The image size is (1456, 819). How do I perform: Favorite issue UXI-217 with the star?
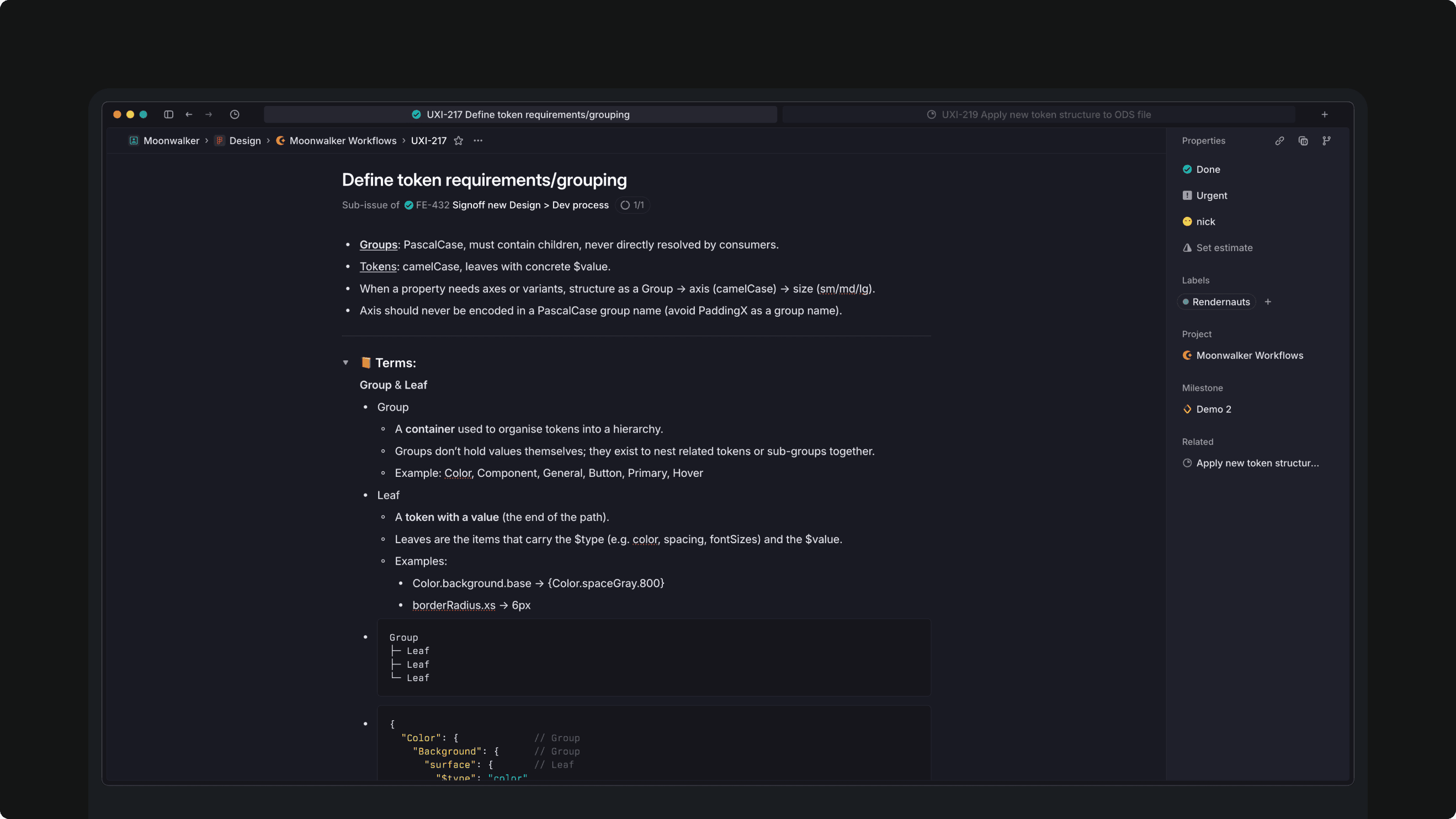click(459, 141)
